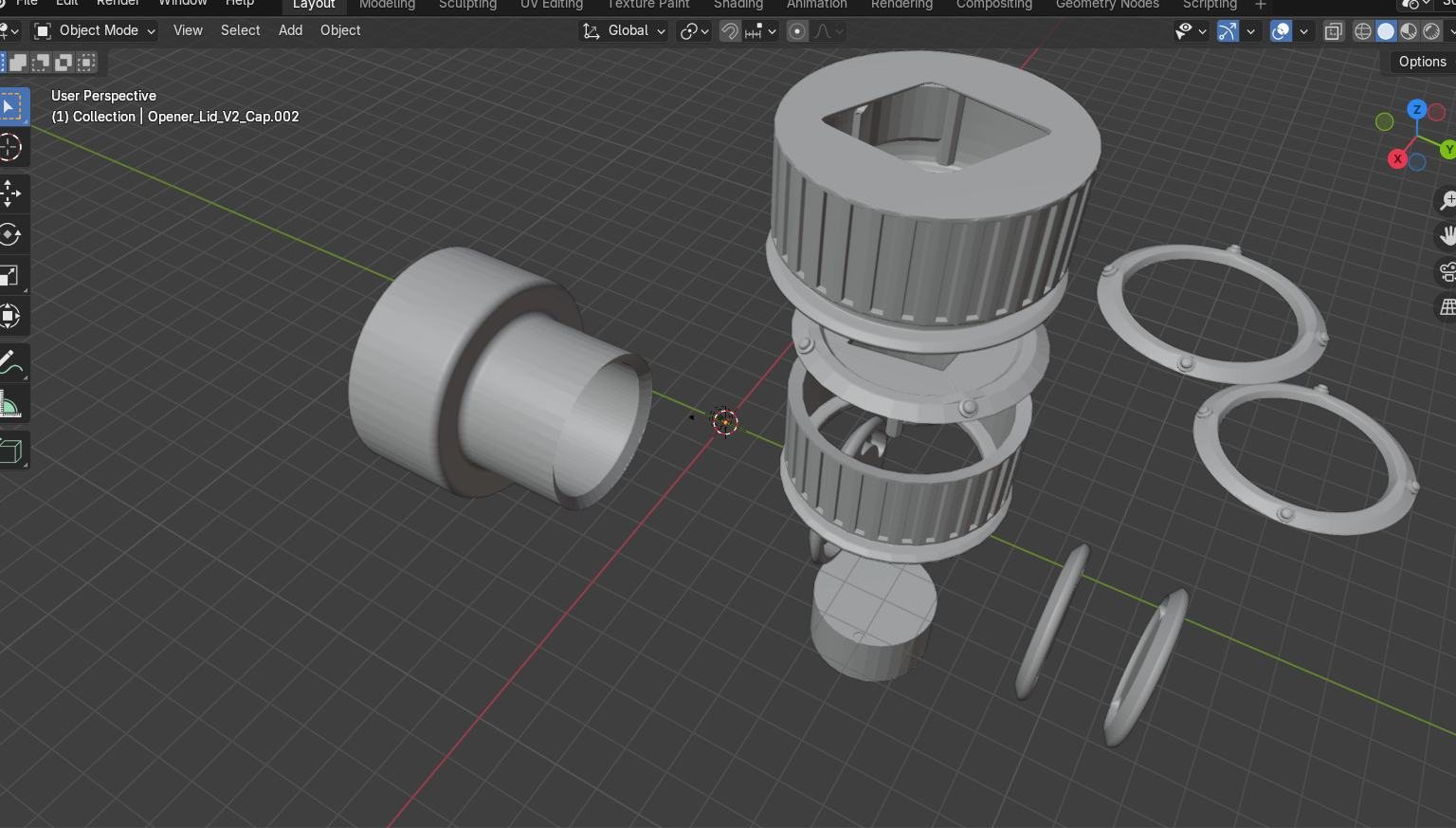
Task: Toggle proportional editing
Action: pyautogui.click(x=797, y=31)
